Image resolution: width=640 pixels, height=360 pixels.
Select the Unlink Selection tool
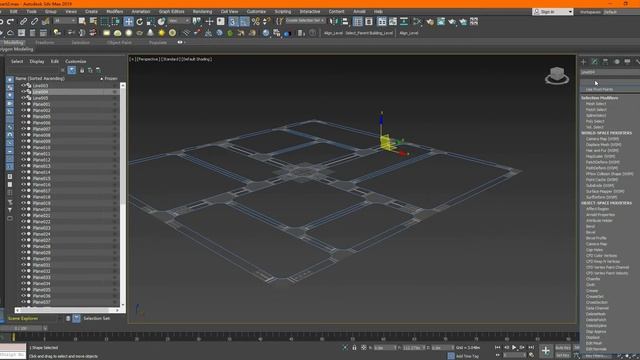[35, 21]
